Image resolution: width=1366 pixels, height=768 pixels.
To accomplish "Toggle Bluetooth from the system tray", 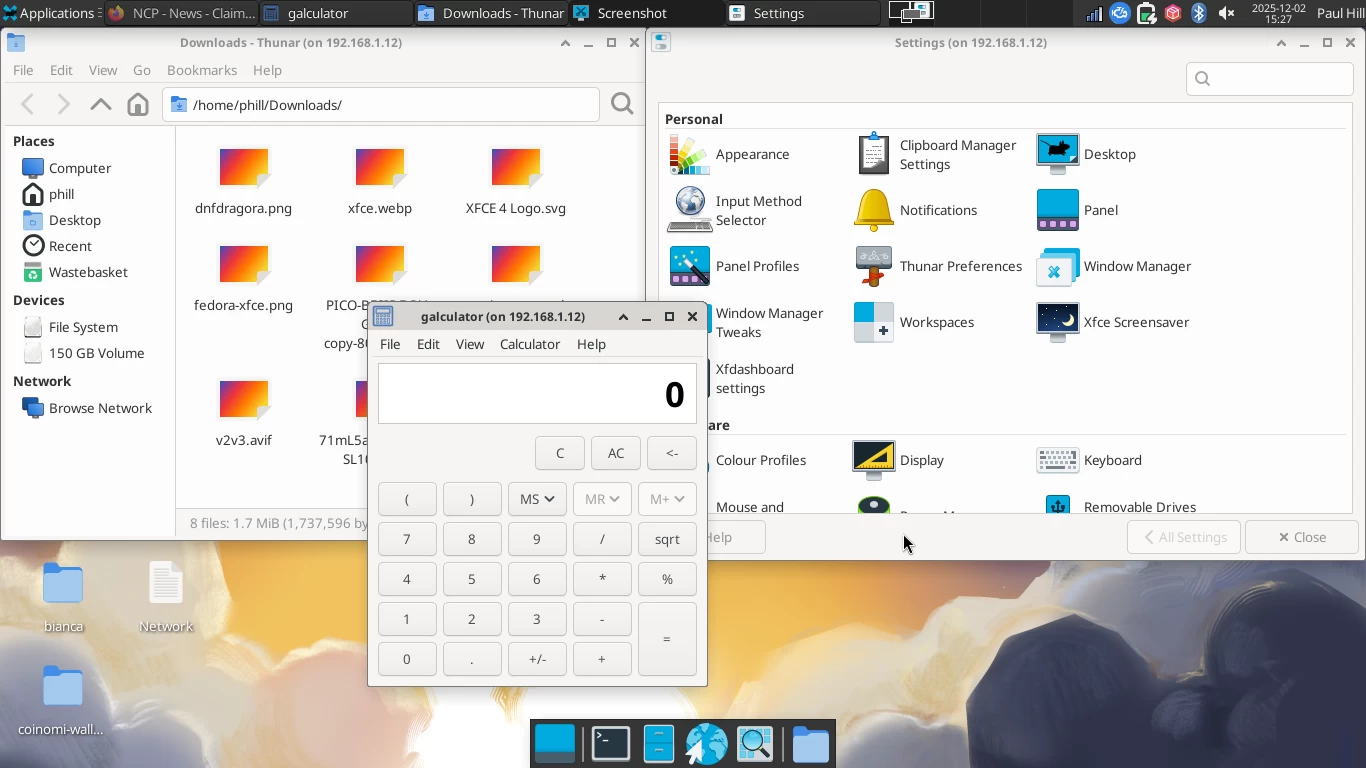I will coord(1199,13).
